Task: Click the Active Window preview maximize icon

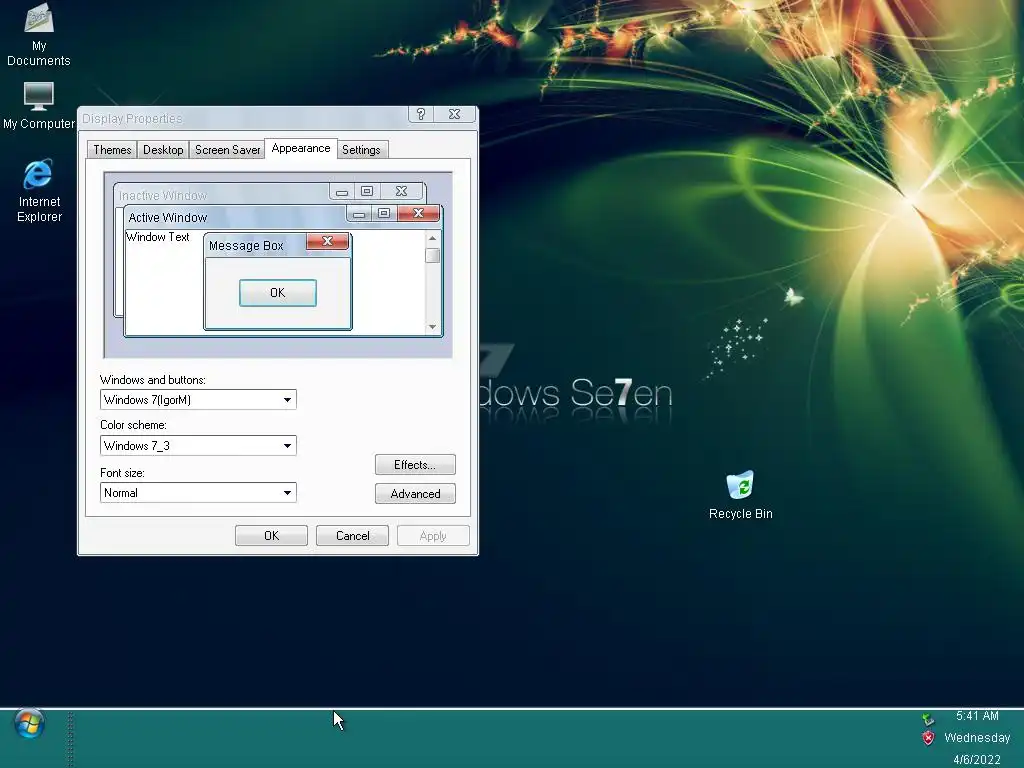Action: point(384,214)
